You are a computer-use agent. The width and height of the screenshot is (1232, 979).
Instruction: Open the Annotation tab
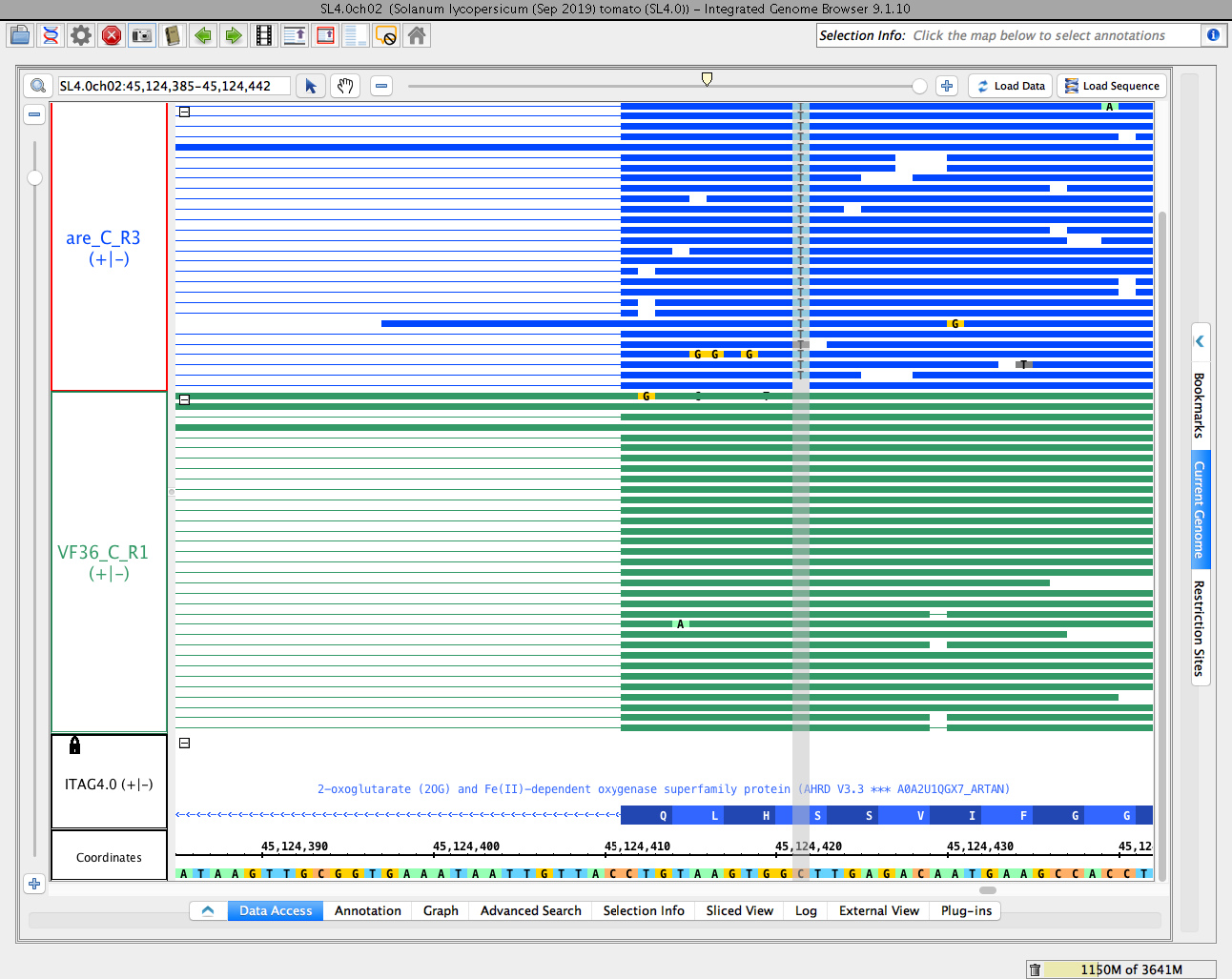[x=367, y=910]
